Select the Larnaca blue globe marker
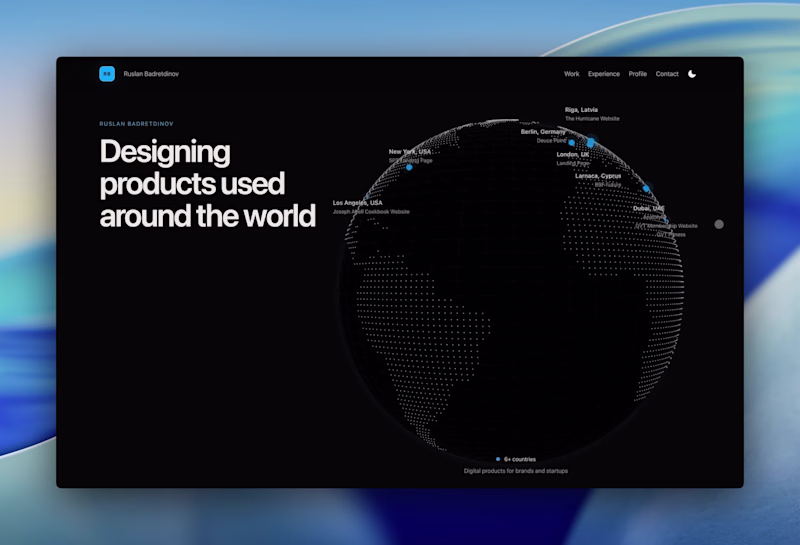Image resolution: width=800 pixels, height=545 pixels. [x=646, y=189]
